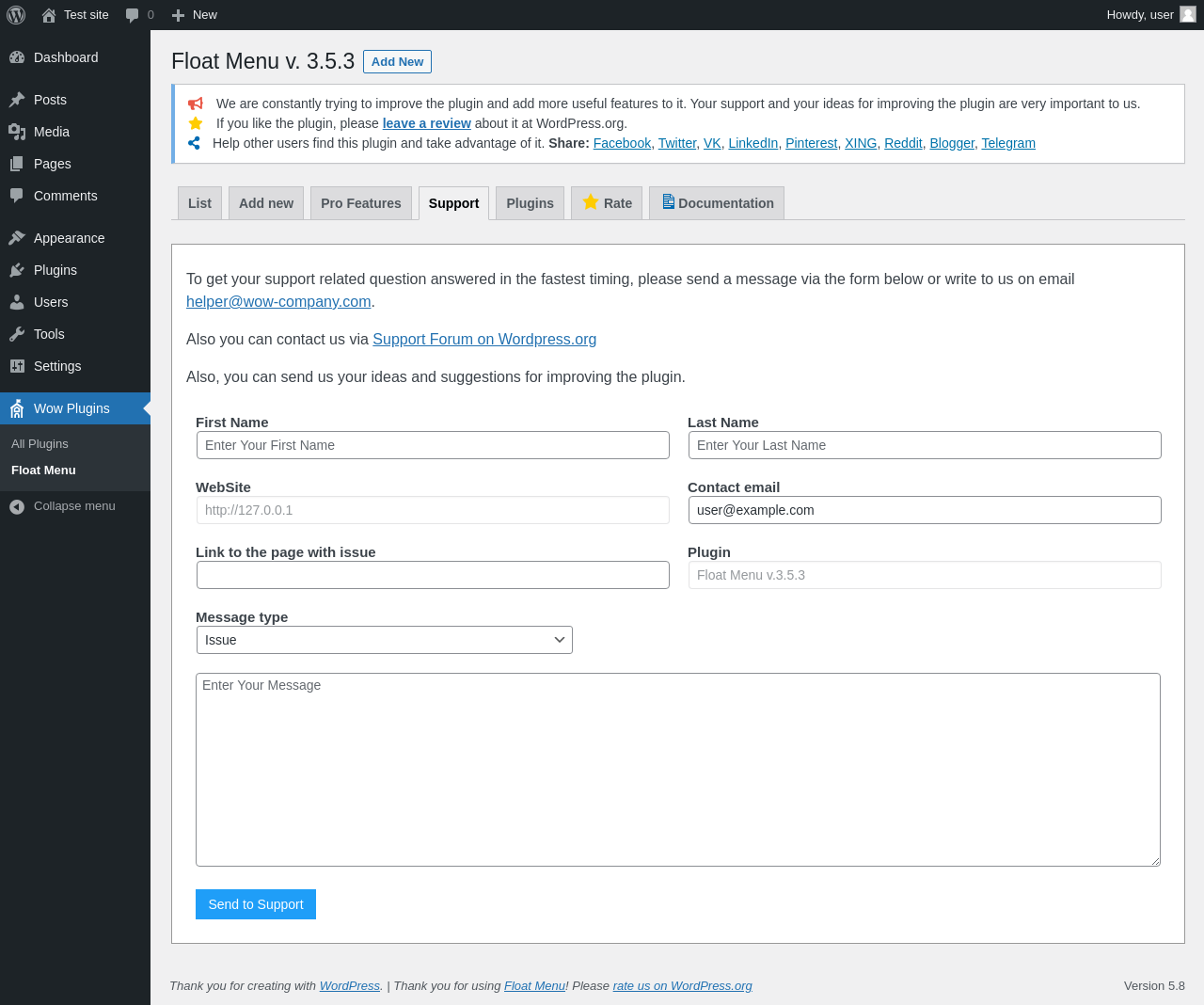This screenshot has height=1005, width=1204.
Task: Click the user avatar next to Howdy
Action: [1188, 14]
